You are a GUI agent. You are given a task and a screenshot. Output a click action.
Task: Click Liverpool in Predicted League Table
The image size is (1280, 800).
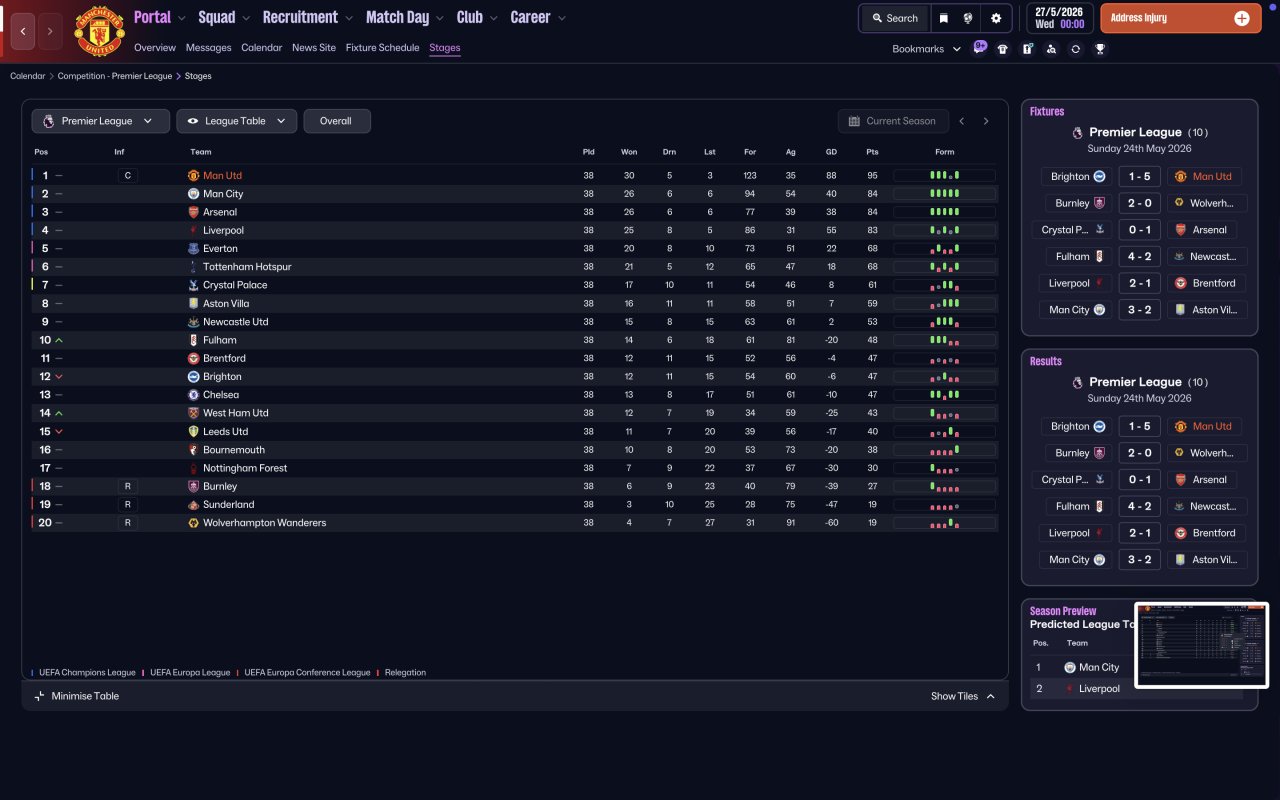(1099, 689)
